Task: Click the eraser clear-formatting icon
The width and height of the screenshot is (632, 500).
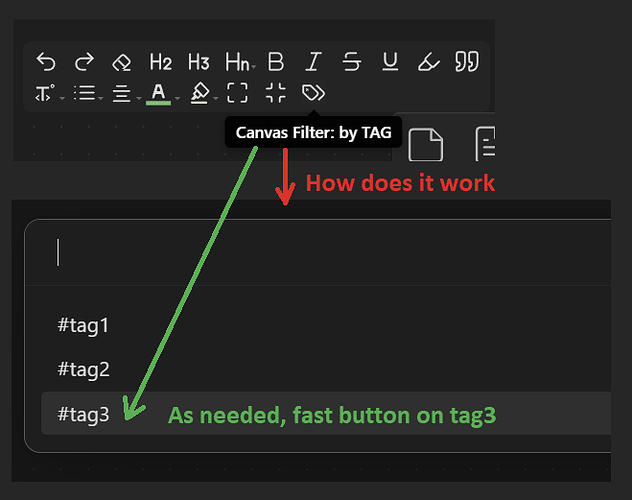Action: pyautogui.click(x=122, y=62)
